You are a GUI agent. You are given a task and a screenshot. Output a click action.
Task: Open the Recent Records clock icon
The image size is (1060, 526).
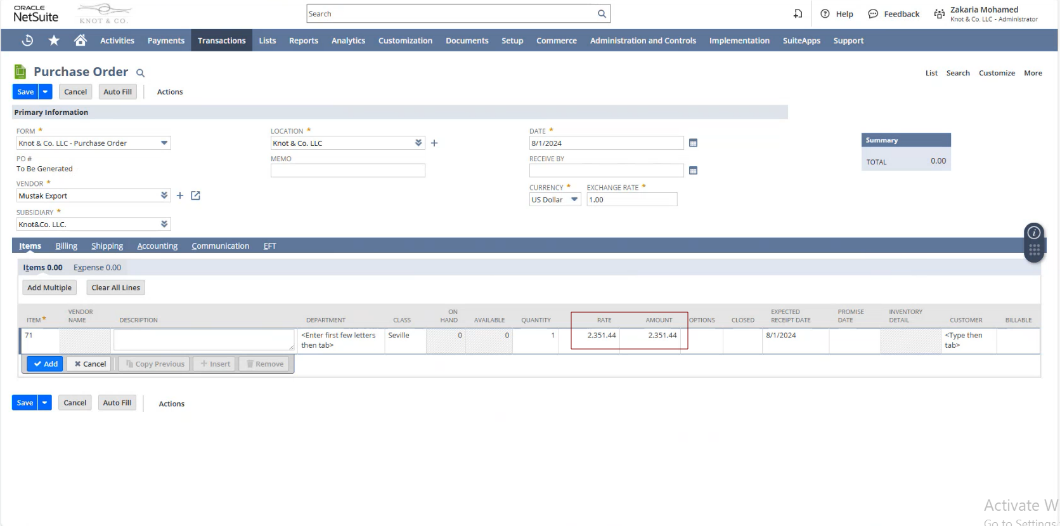(27, 41)
